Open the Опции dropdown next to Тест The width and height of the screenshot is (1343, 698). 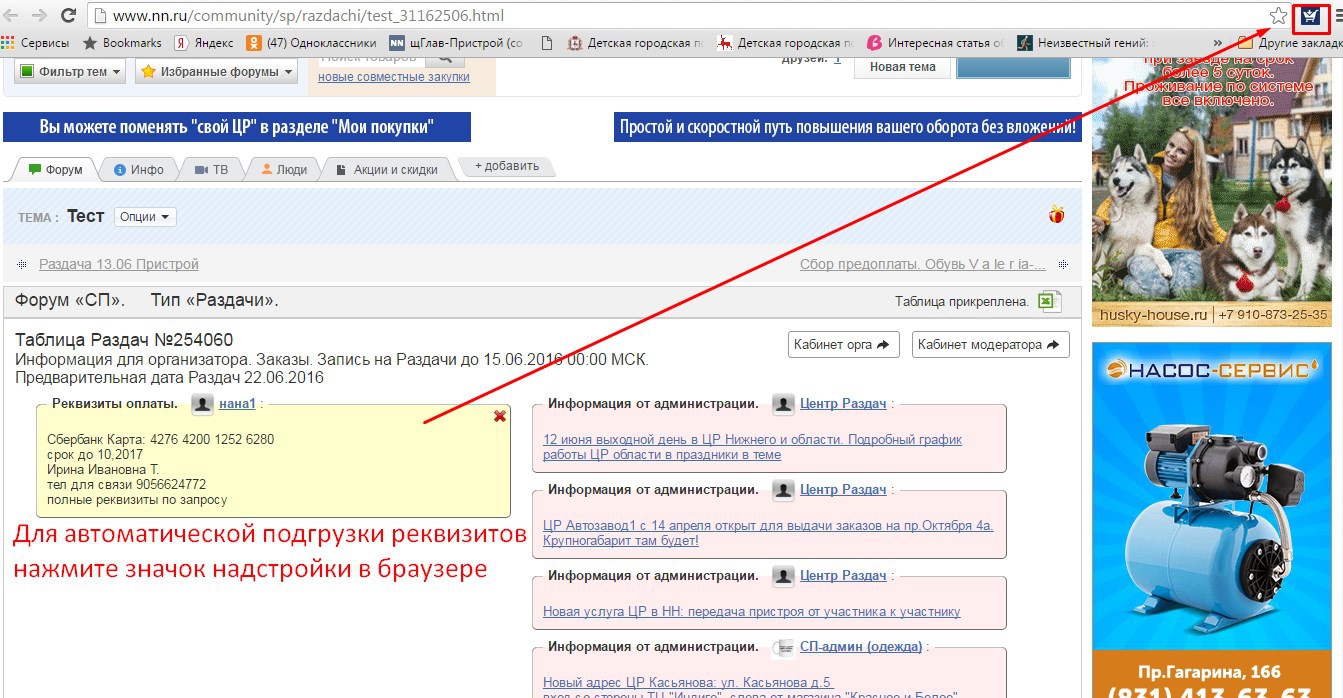[145, 217]
